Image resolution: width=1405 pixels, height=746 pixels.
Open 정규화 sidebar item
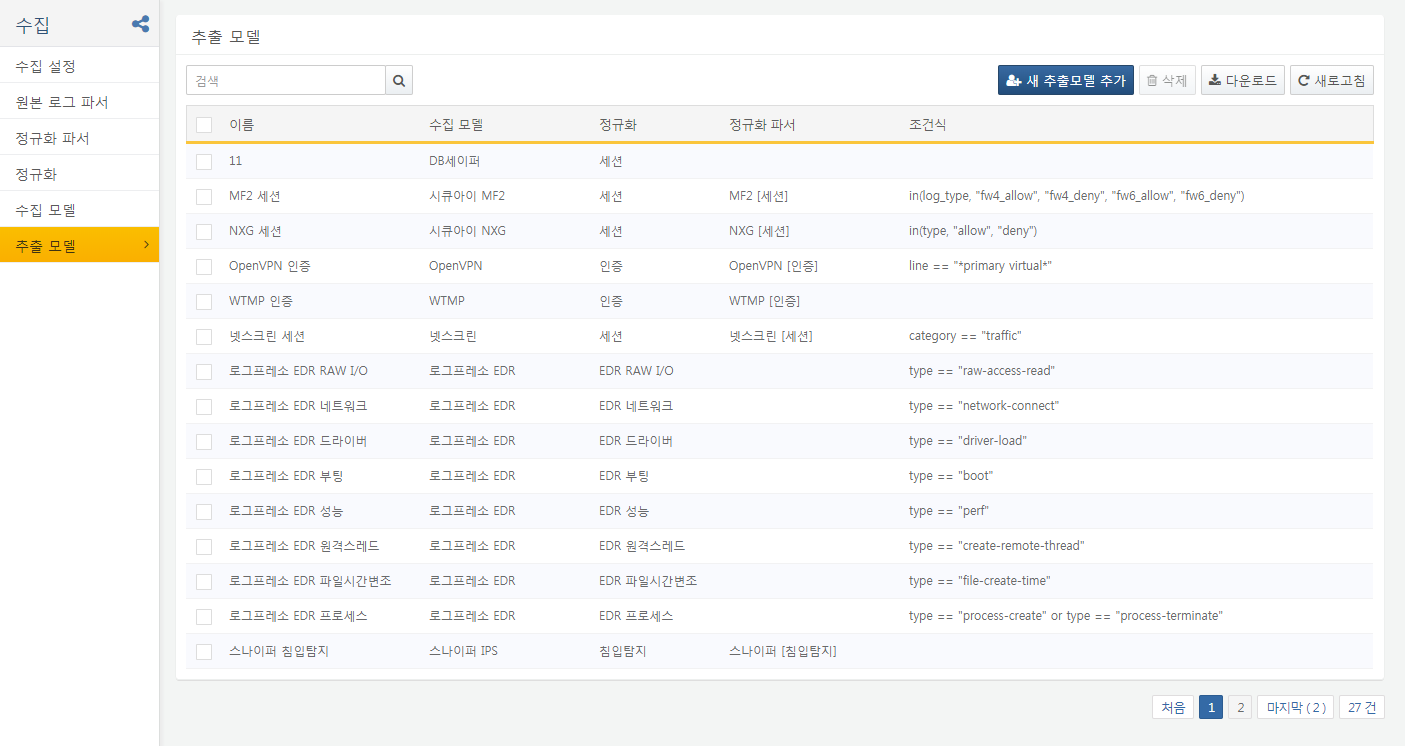pyautogui.click(x=79, y=174)
